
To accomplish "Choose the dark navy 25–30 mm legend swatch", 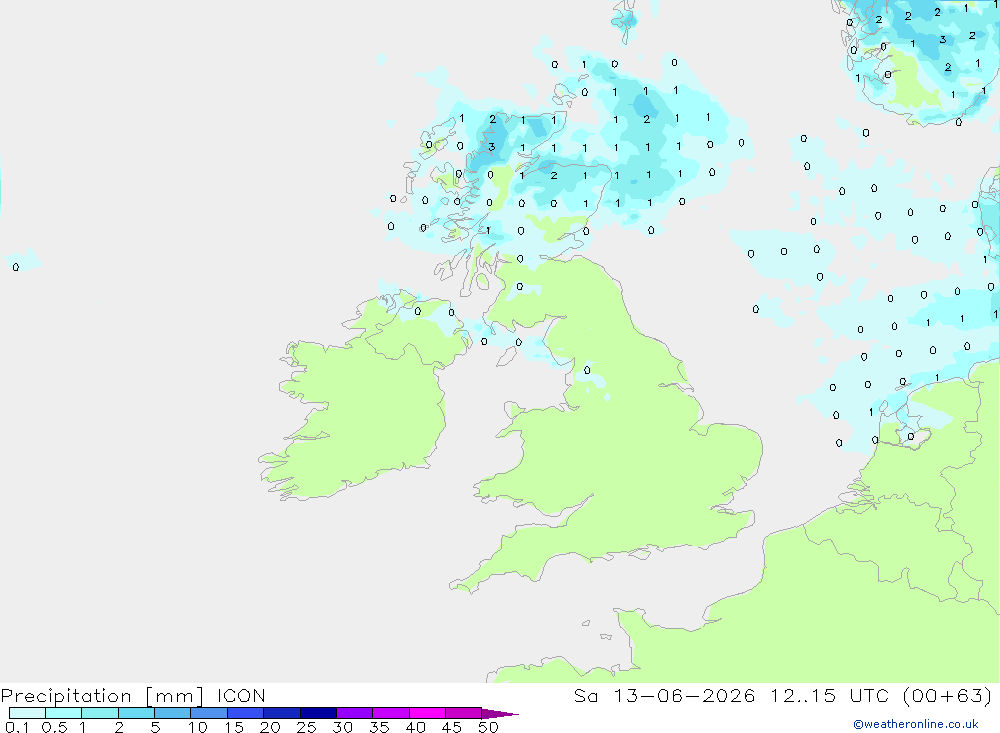I will [x=318, y=713].
